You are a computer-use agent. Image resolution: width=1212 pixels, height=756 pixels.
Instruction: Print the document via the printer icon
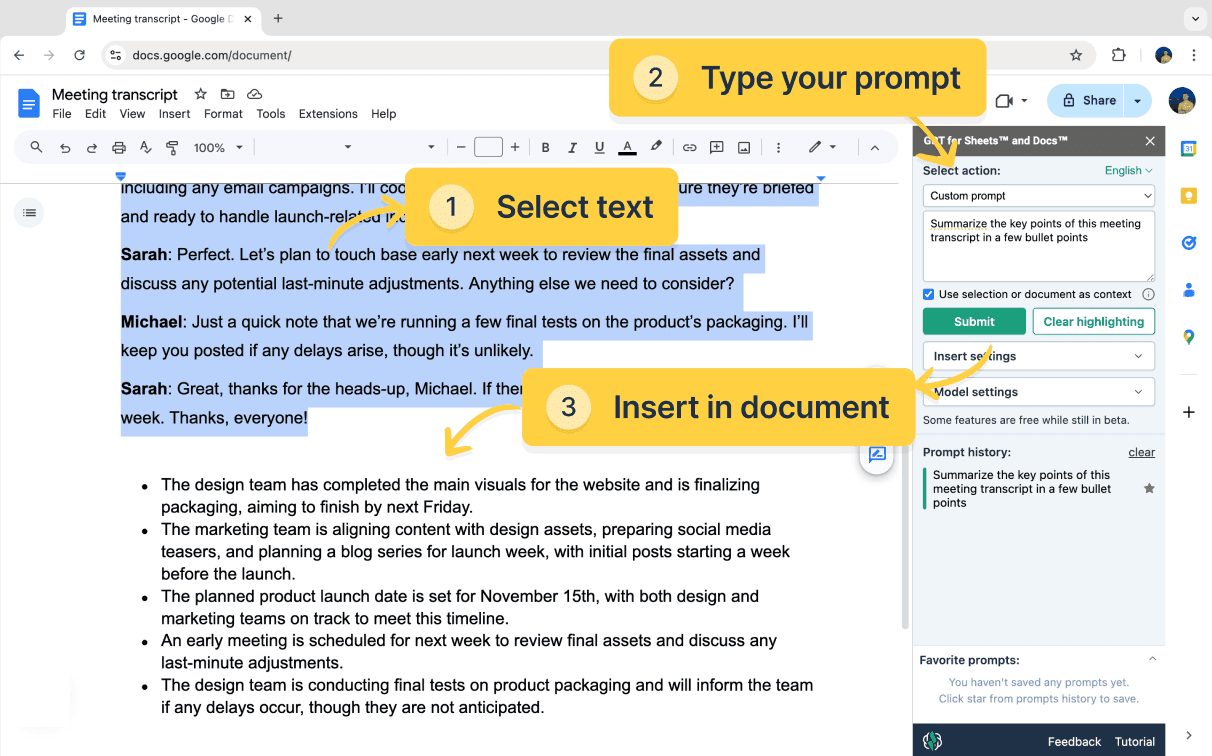click(x=119, y=147)
